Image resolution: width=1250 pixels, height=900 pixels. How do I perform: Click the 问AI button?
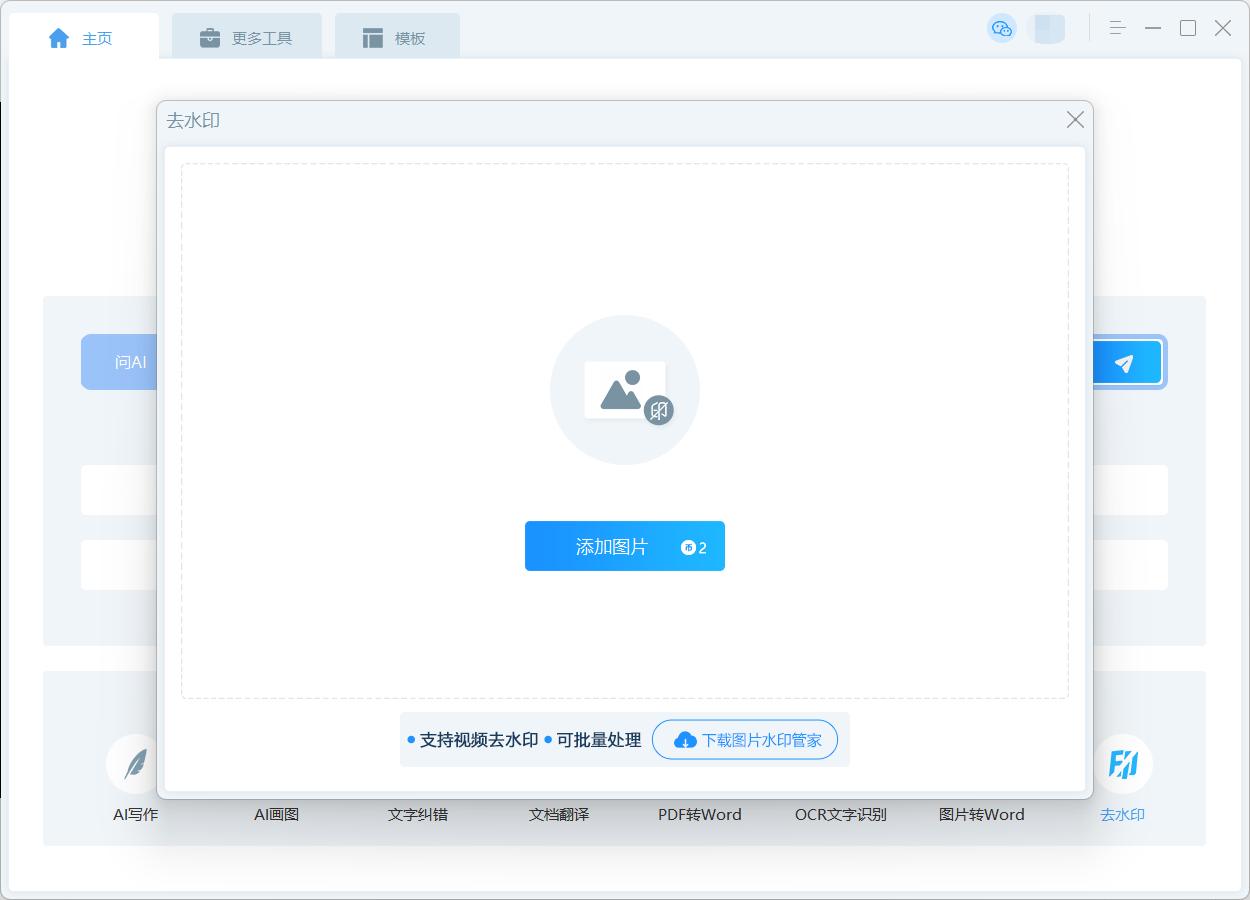[120, 362]
